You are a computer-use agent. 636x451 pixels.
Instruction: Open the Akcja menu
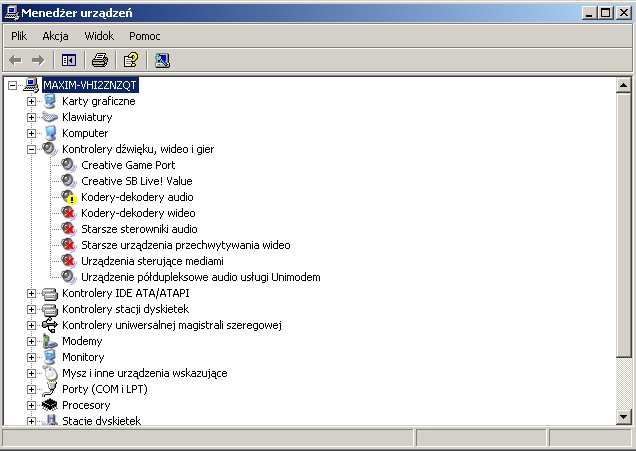point(55,36)
